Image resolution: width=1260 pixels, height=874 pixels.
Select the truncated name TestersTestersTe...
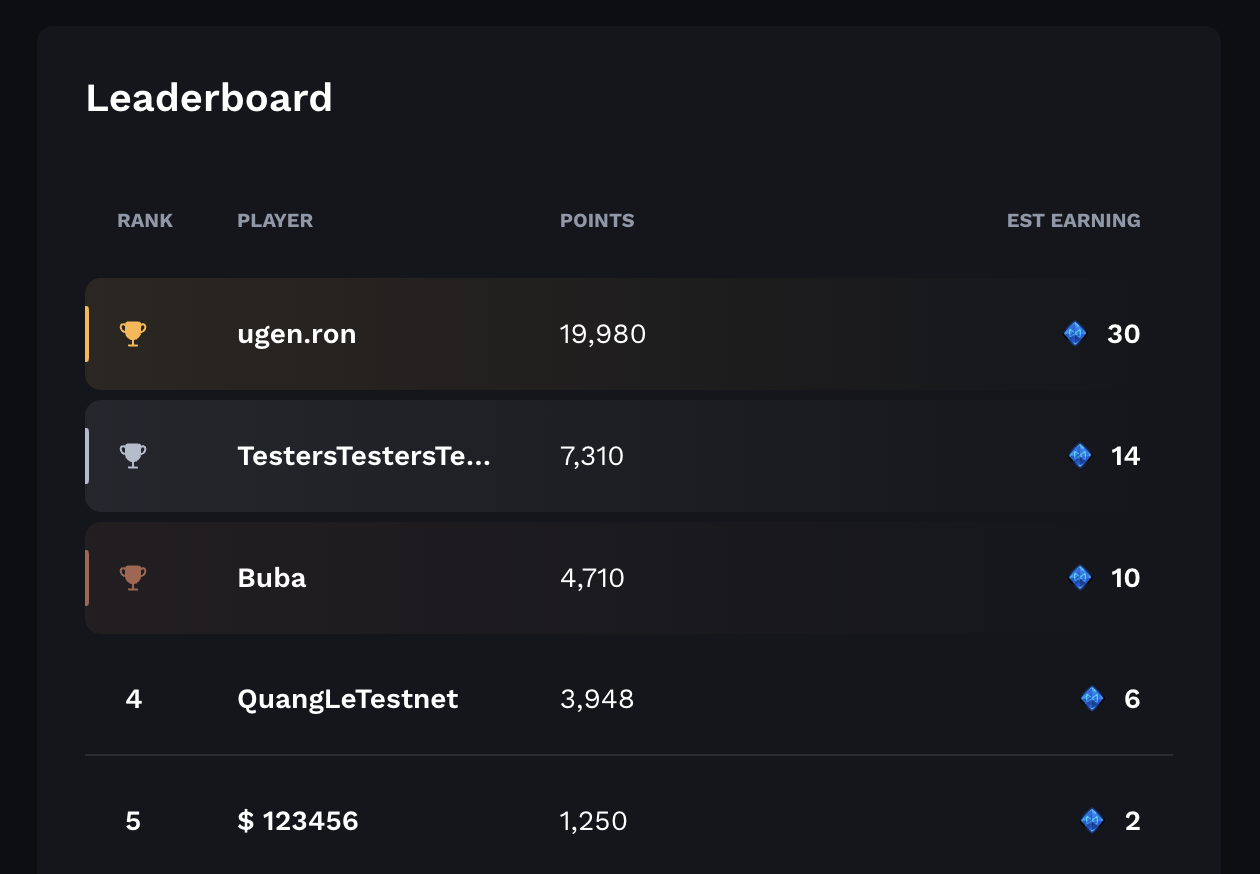[x=364, y=456]
